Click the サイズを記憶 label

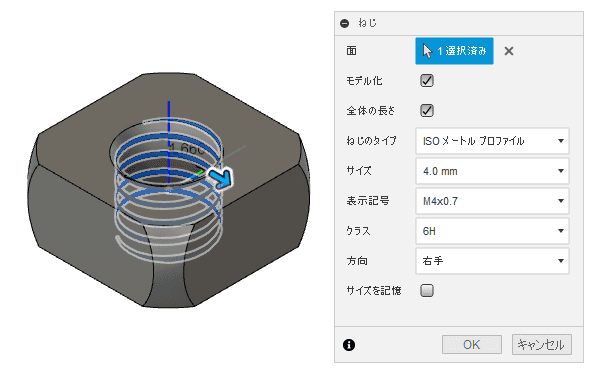(374, 291)
